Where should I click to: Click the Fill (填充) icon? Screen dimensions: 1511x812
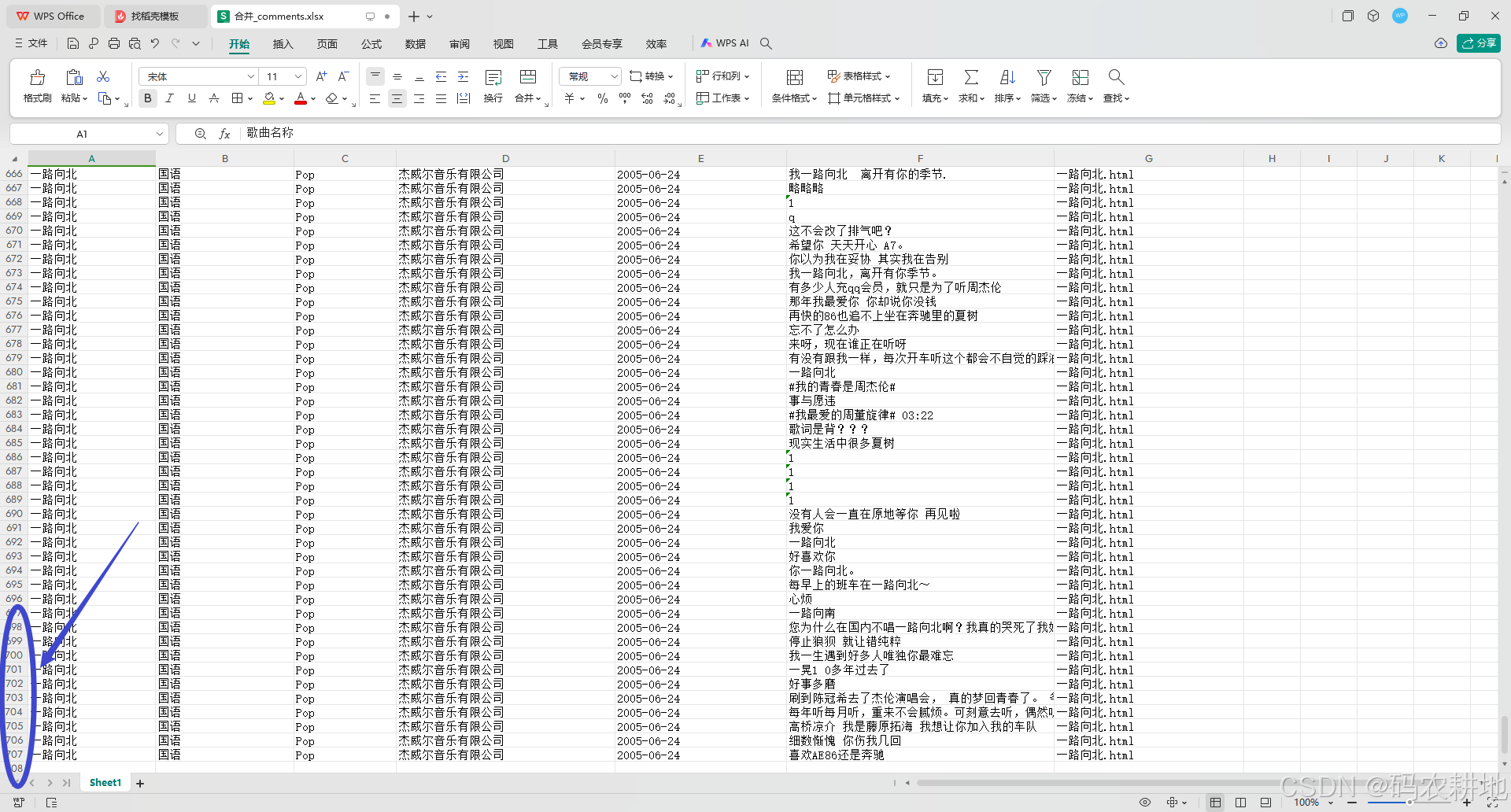pyautogui.click(x=935, y=77)
